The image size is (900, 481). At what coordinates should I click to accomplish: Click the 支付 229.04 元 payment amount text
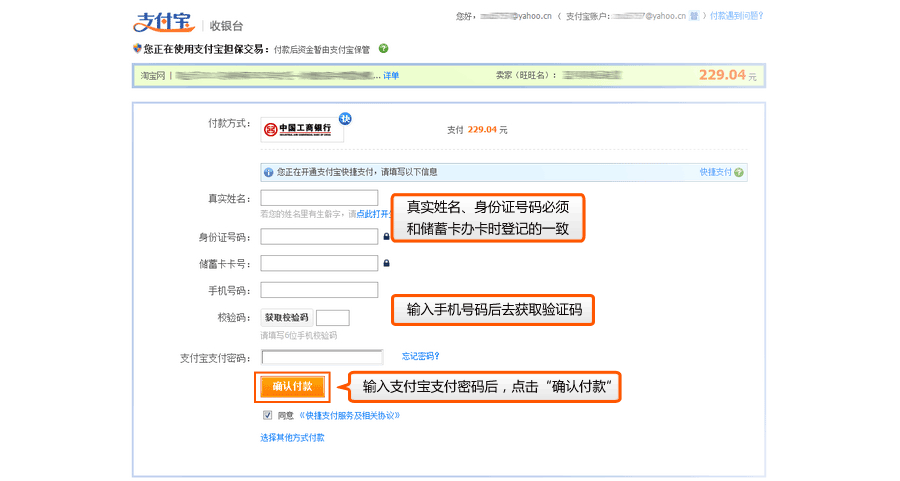click(477, 130)
